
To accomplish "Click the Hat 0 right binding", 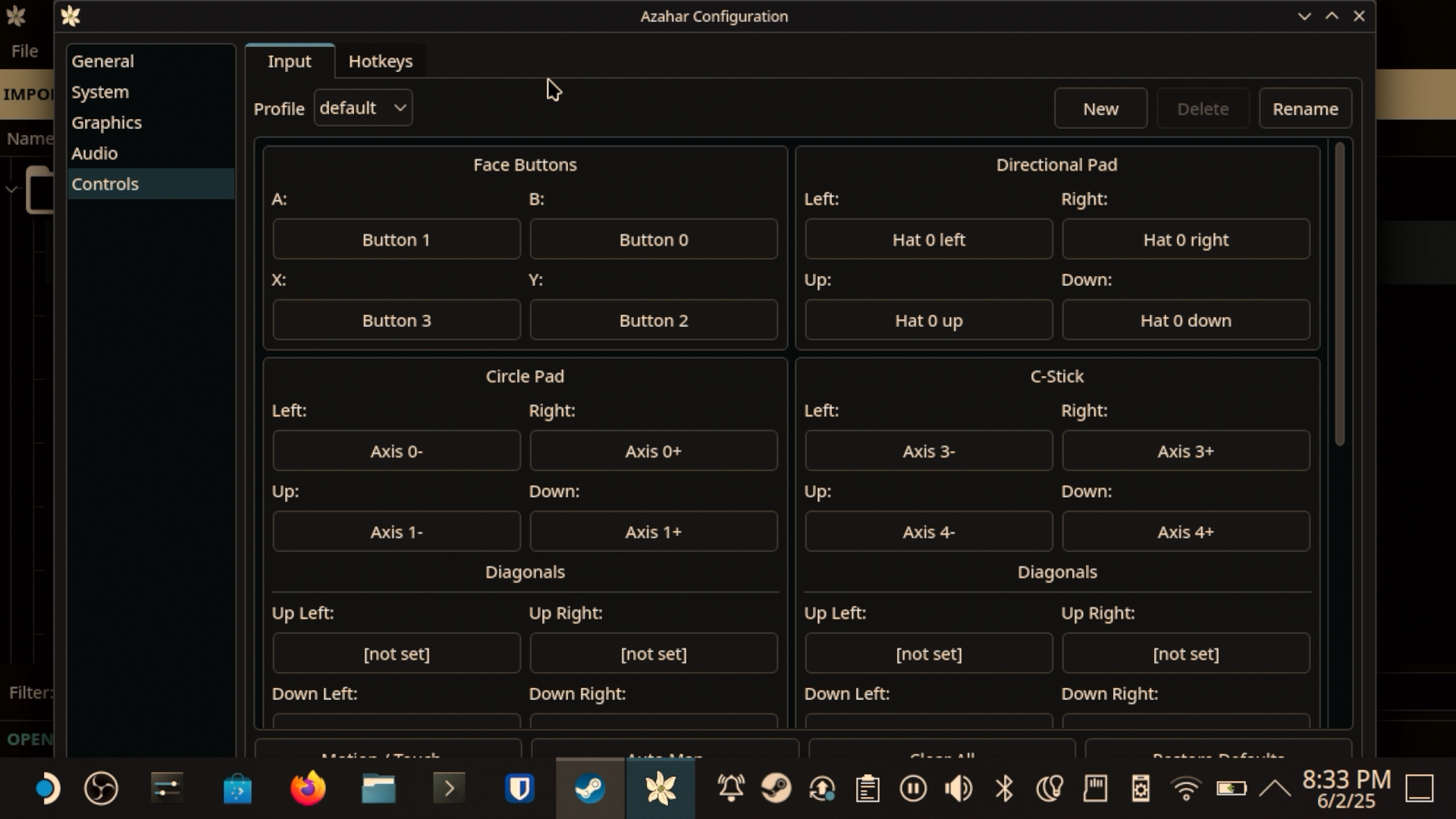I will point(1186,240).
